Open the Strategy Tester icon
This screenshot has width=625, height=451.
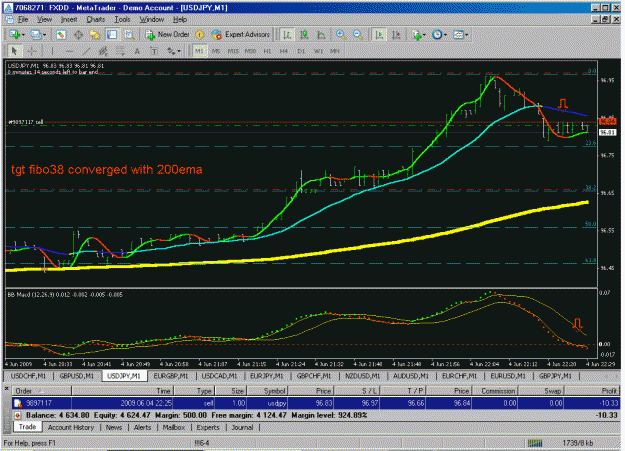click(129, 35)
